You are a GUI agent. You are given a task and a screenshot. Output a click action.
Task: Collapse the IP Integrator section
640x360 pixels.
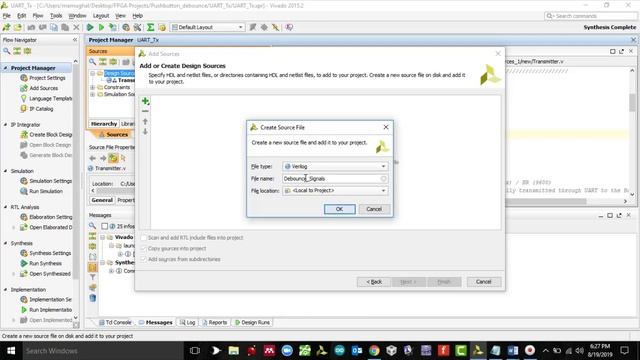coord(6,124)
